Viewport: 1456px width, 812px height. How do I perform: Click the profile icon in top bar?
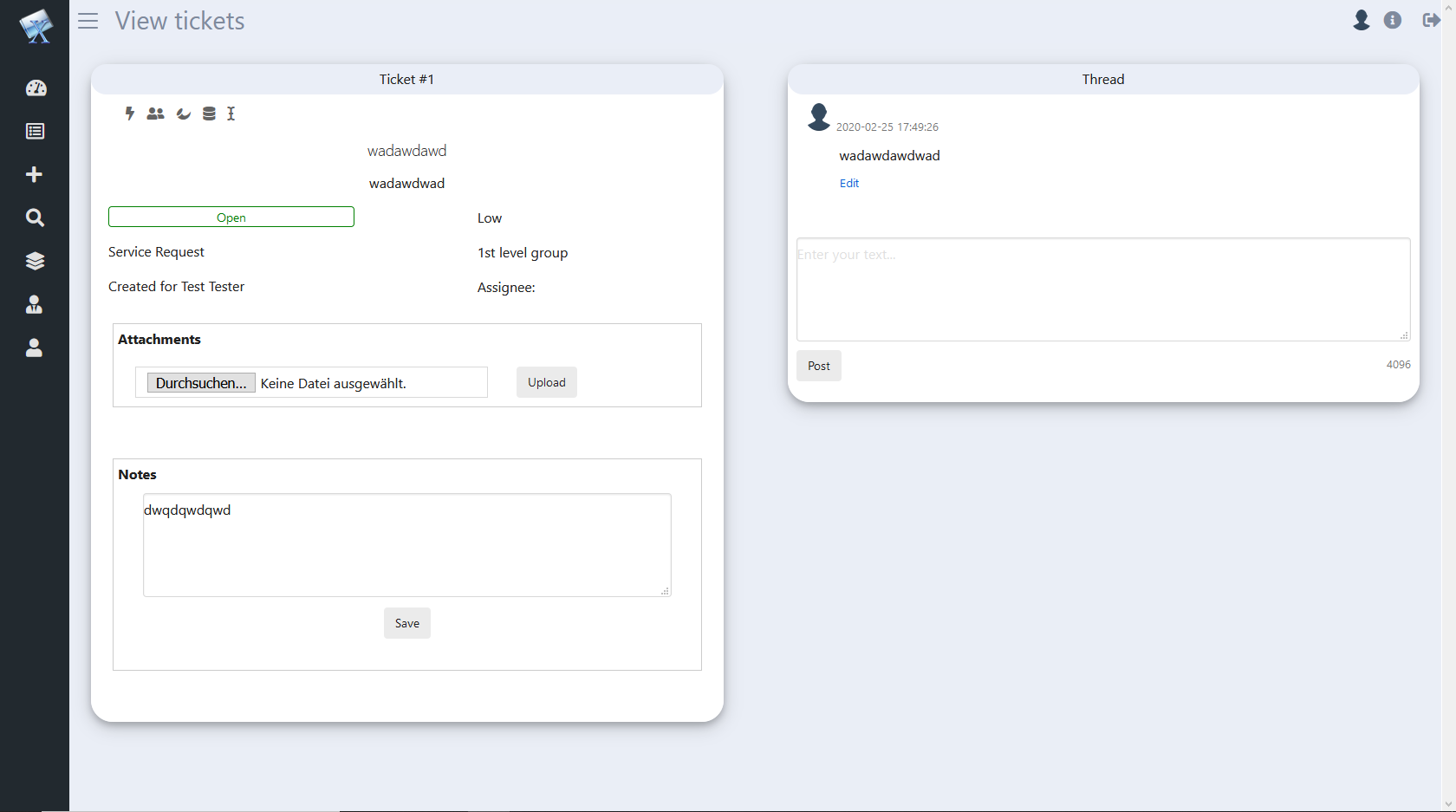point(1362,20)
